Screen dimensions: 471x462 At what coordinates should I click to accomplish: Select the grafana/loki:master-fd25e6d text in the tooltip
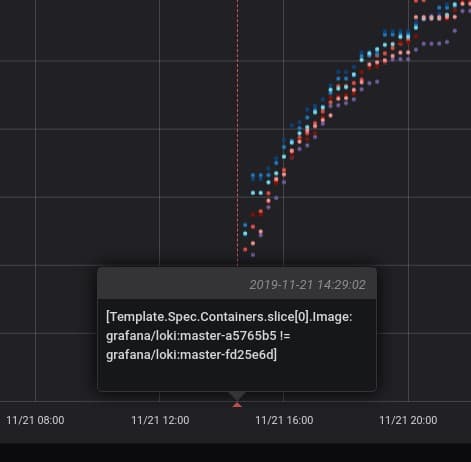coord(190,355)
